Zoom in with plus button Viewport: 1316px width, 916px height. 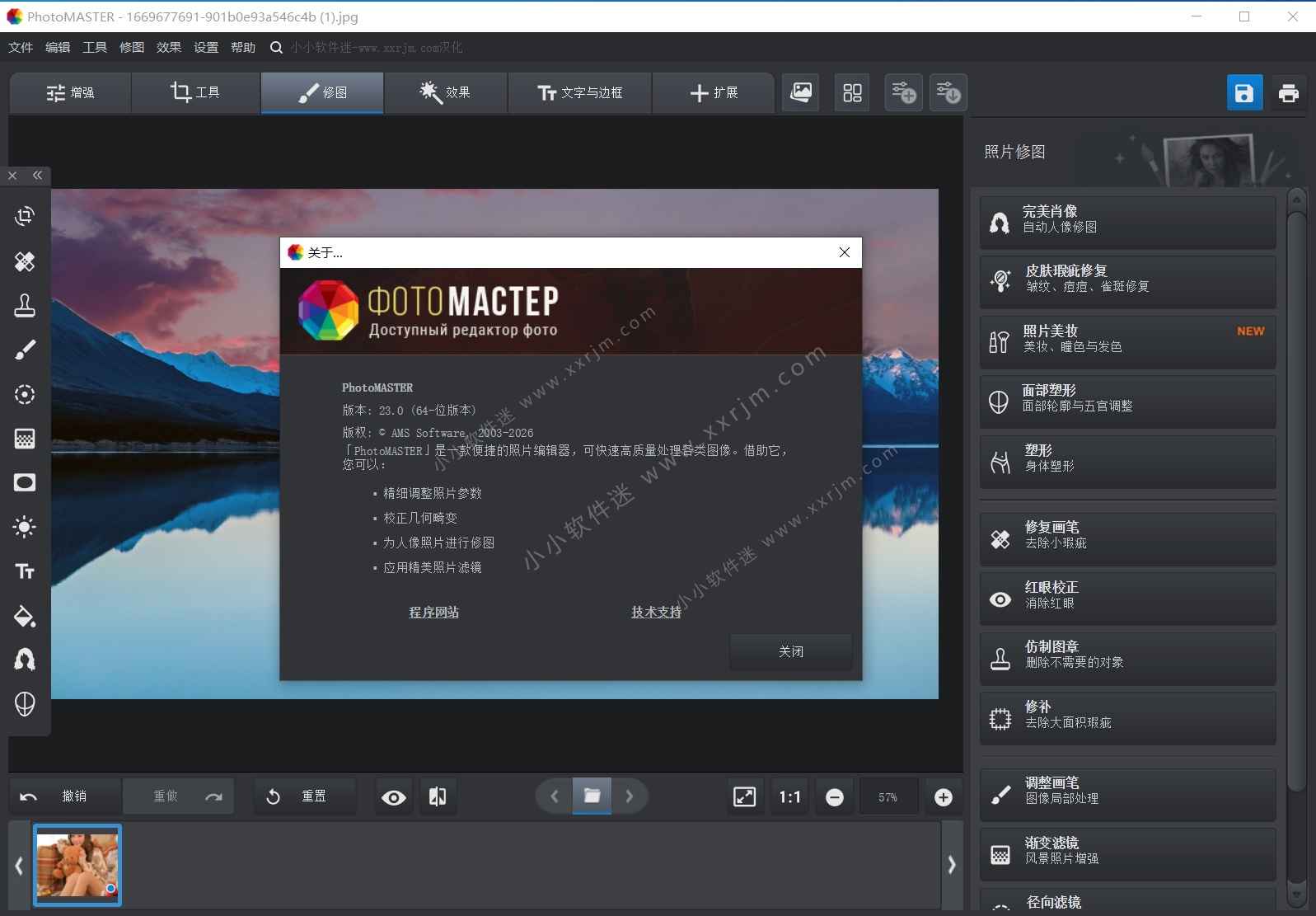[x=944, y=797]
